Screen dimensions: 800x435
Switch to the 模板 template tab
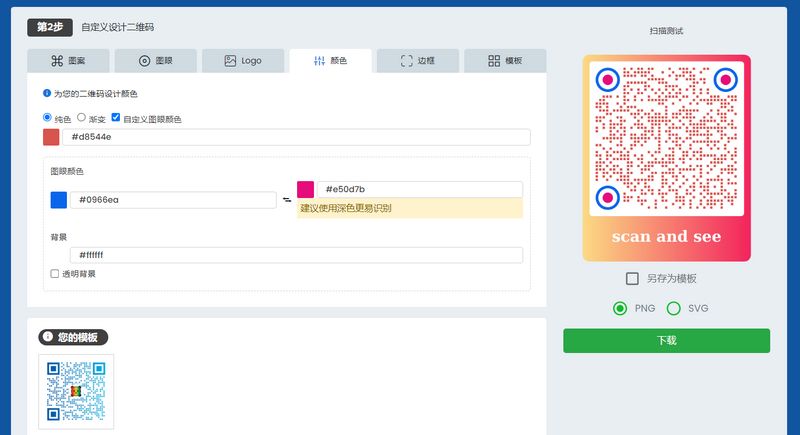click(505, 61)
